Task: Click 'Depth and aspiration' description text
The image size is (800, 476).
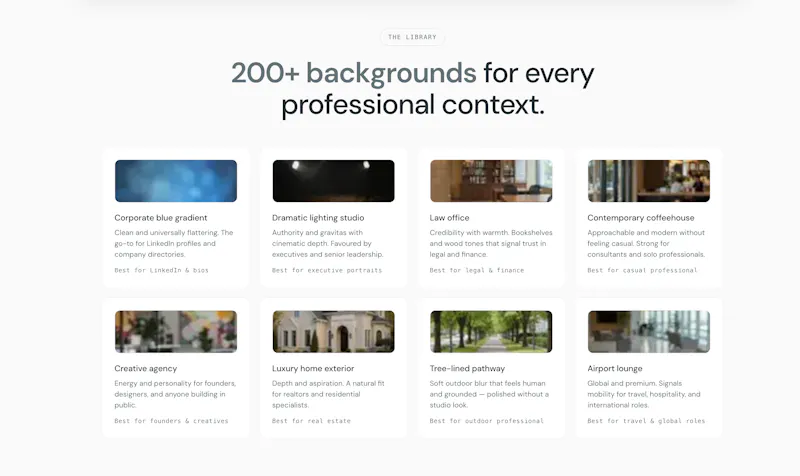Action: 328,394
